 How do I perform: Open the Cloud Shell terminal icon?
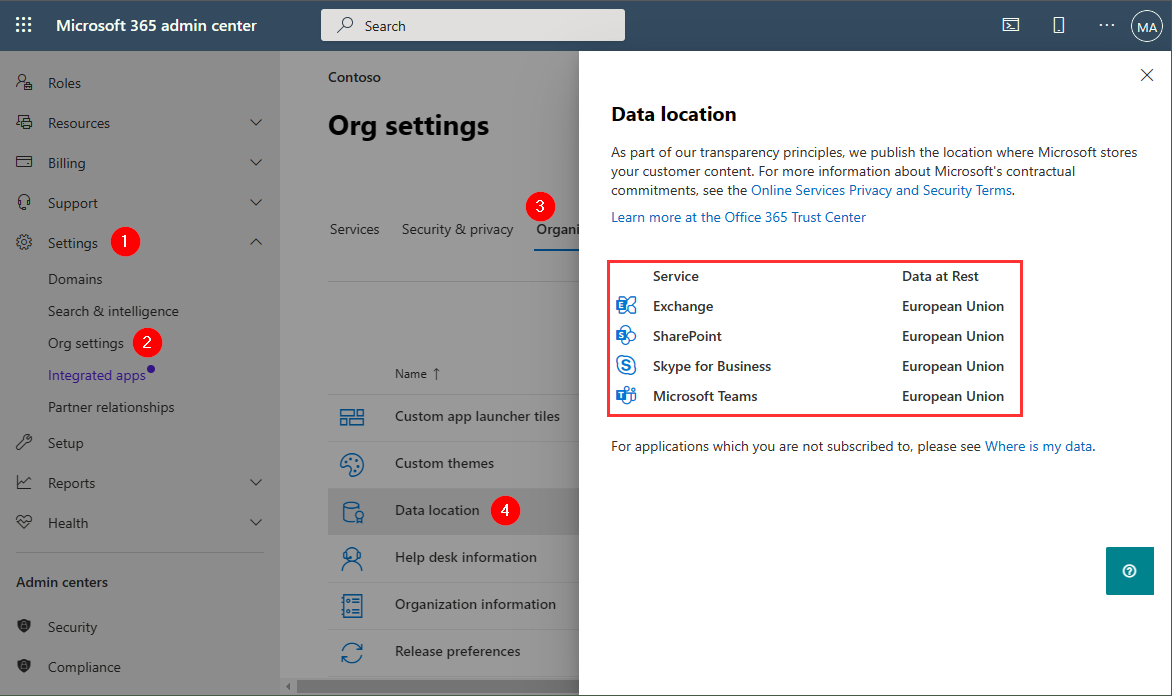tap(1011, 25)
